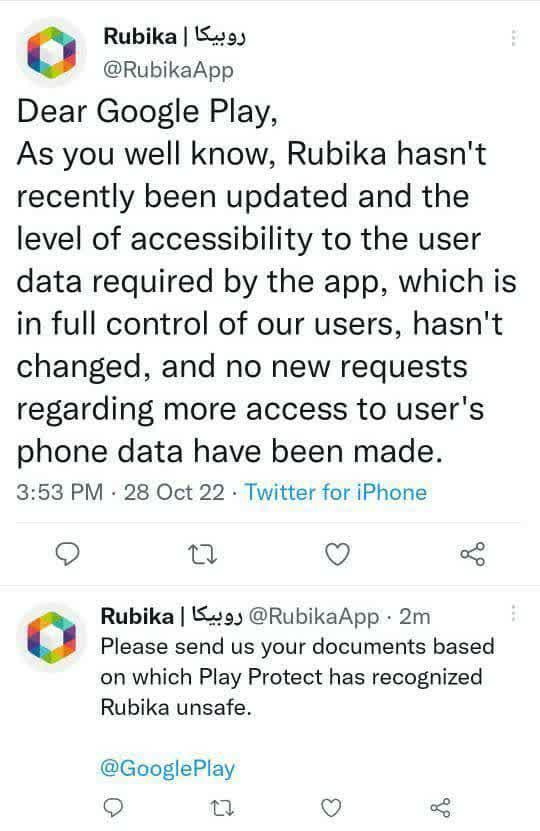
Task: Retweet the main Rubika tweet
Action: tap(203, 555)
